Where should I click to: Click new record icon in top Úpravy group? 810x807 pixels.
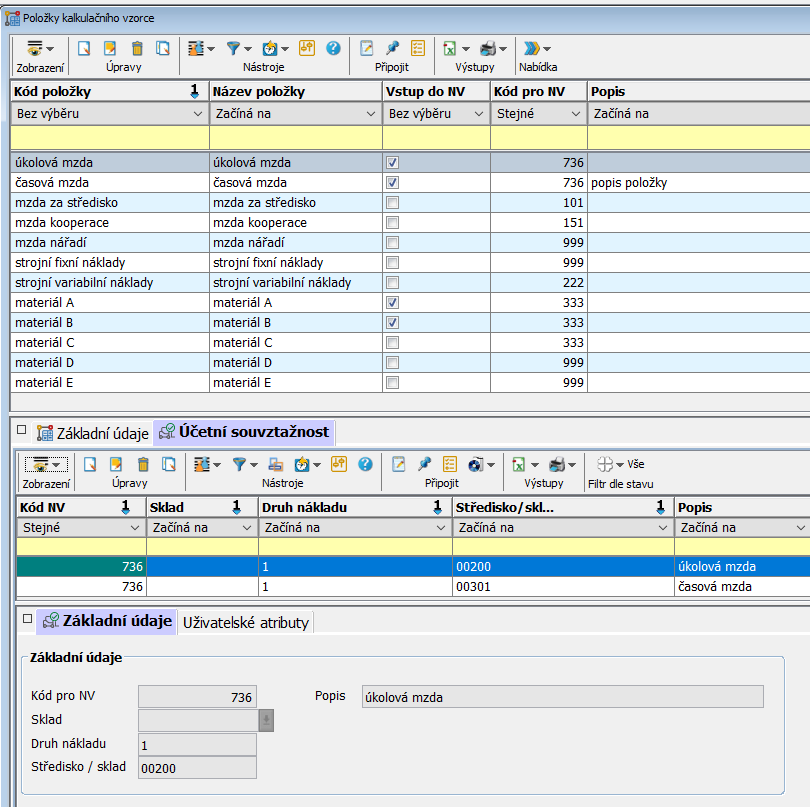[84, 49]
